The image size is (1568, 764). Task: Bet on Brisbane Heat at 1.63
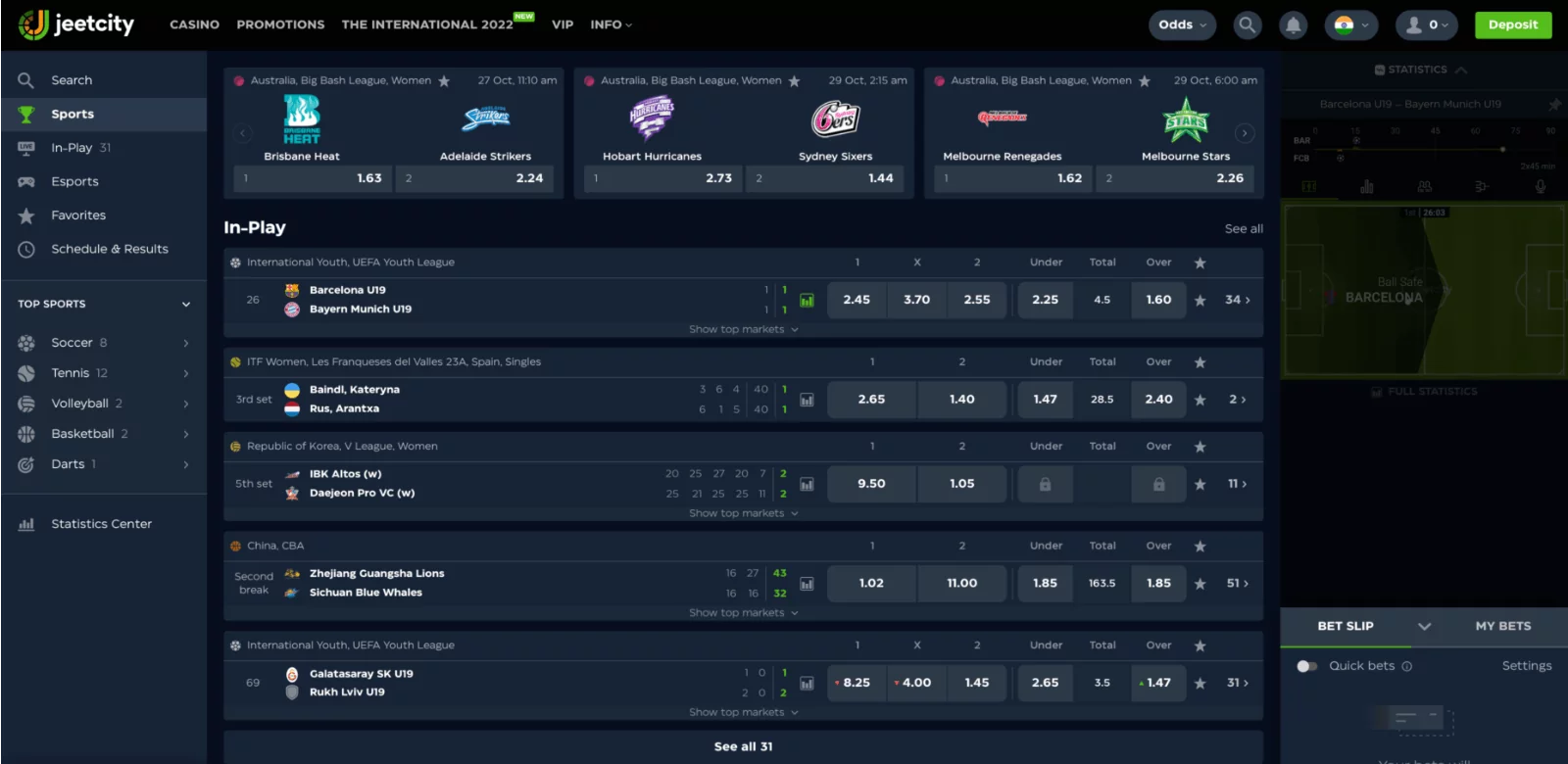[x=313, y=178]
